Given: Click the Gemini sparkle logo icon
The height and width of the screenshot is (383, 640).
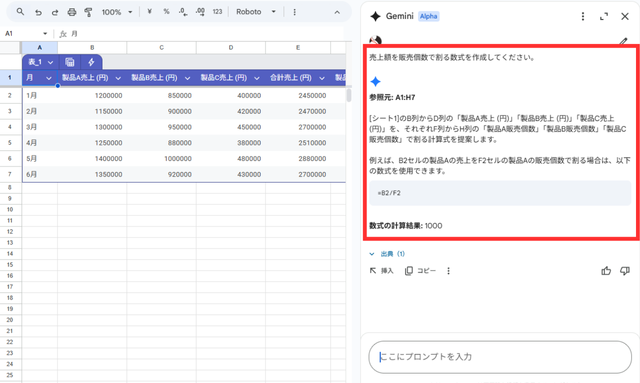Looking at the screenshot, I should (x=375, y=16).
